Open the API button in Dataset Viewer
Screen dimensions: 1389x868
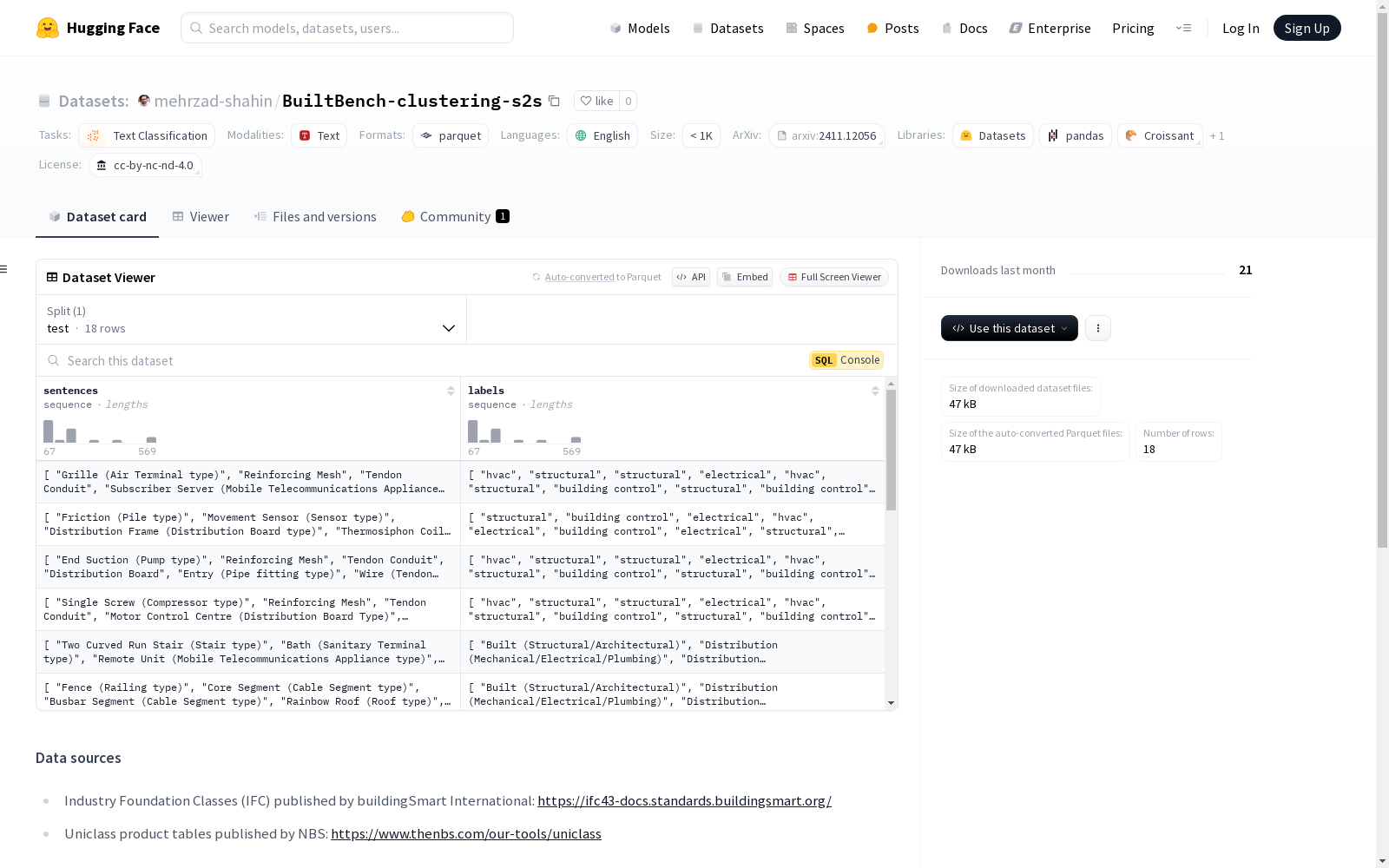click(x=691, y=277)
